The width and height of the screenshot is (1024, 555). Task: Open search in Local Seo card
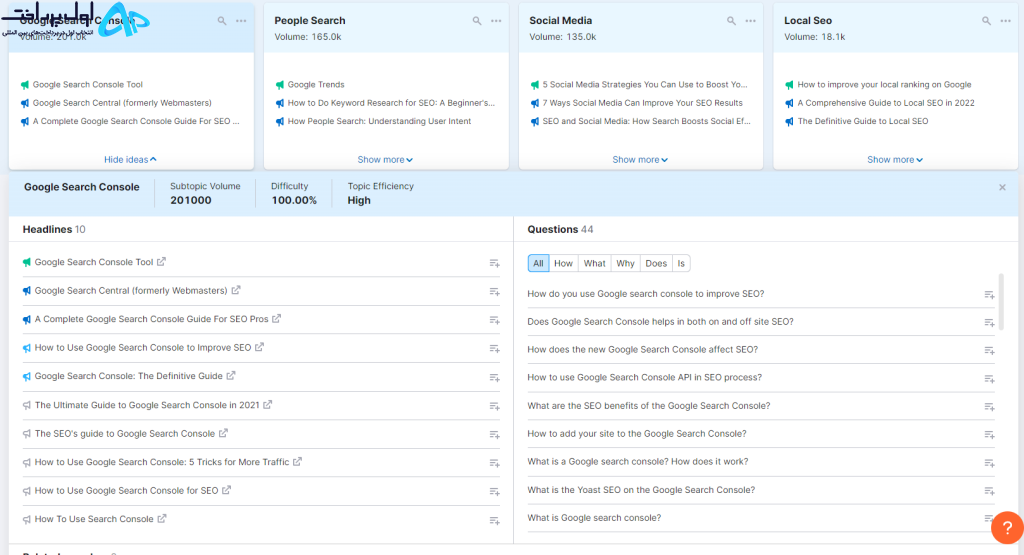pyautogui.click(x=986, y=21)
